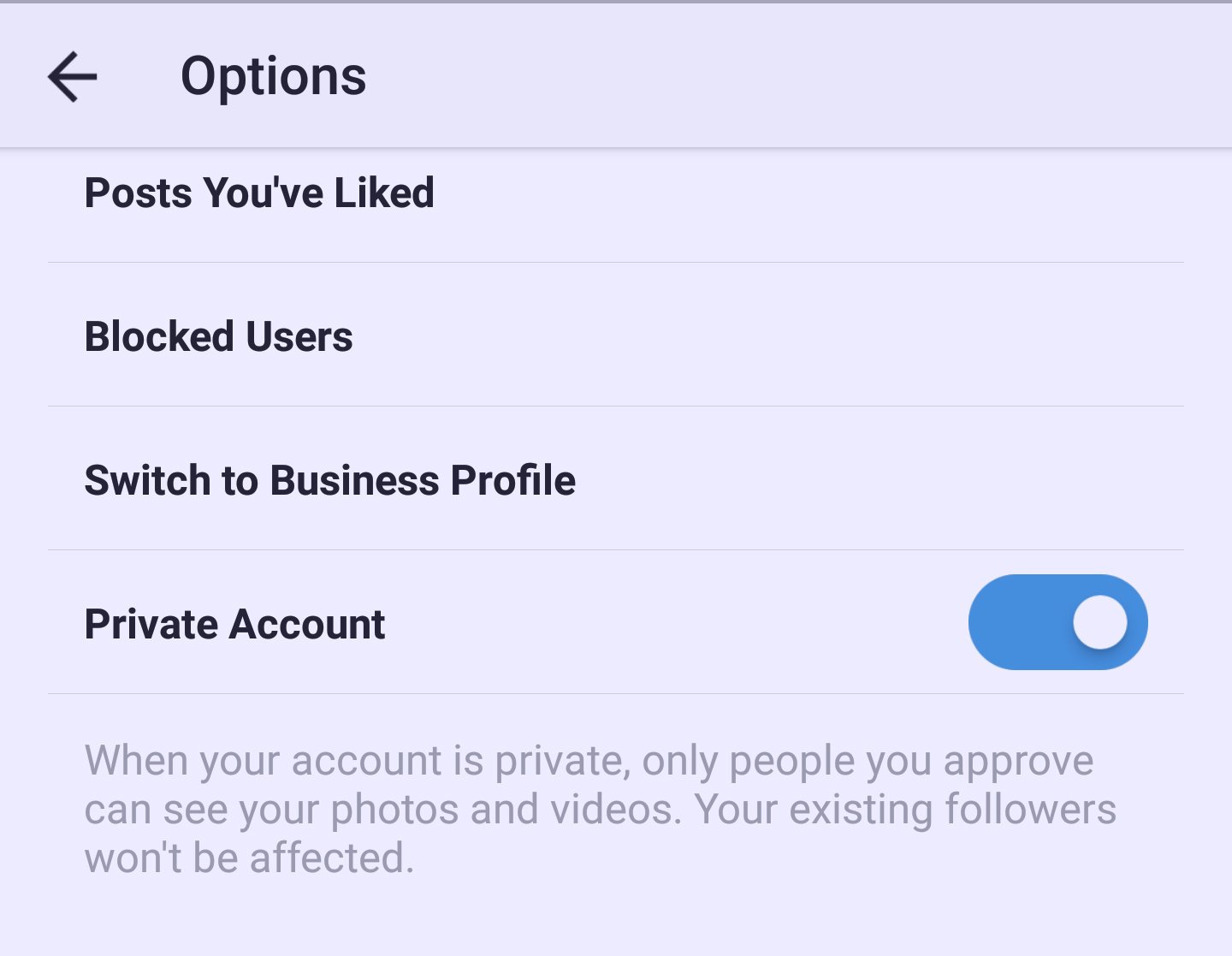The width and height of the screenshot is (1232, 956).
Task: Click the private account description text
Action: 599,808
